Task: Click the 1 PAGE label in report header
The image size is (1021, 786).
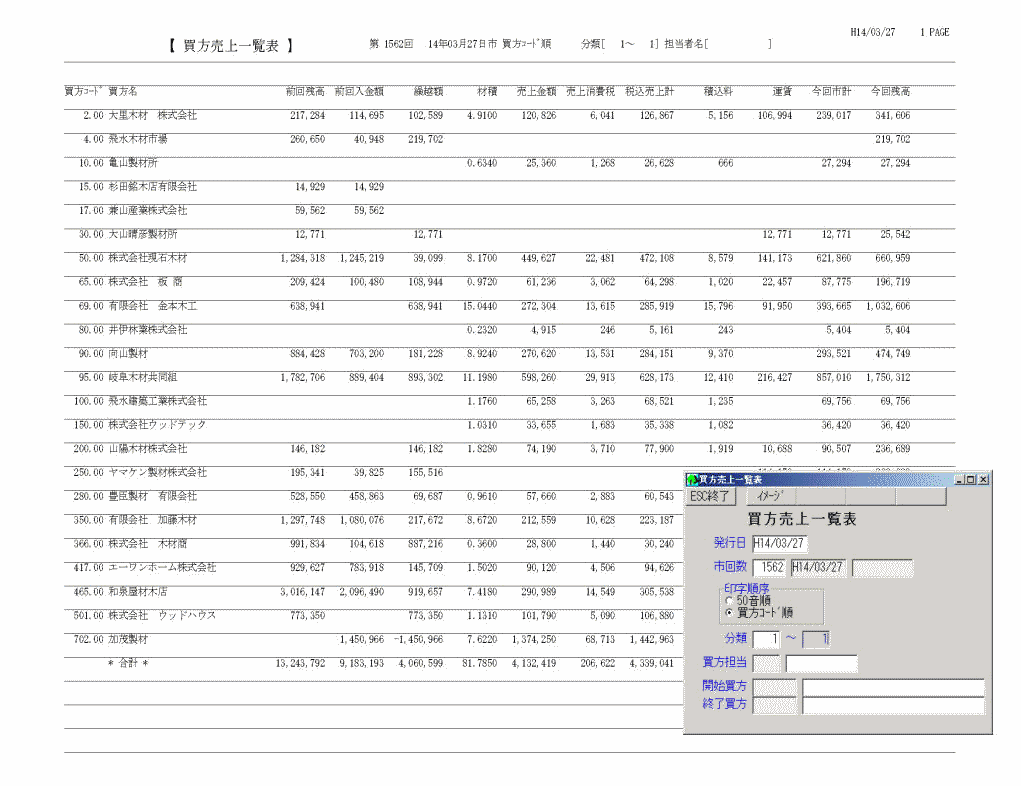Action: click(934, 33)
